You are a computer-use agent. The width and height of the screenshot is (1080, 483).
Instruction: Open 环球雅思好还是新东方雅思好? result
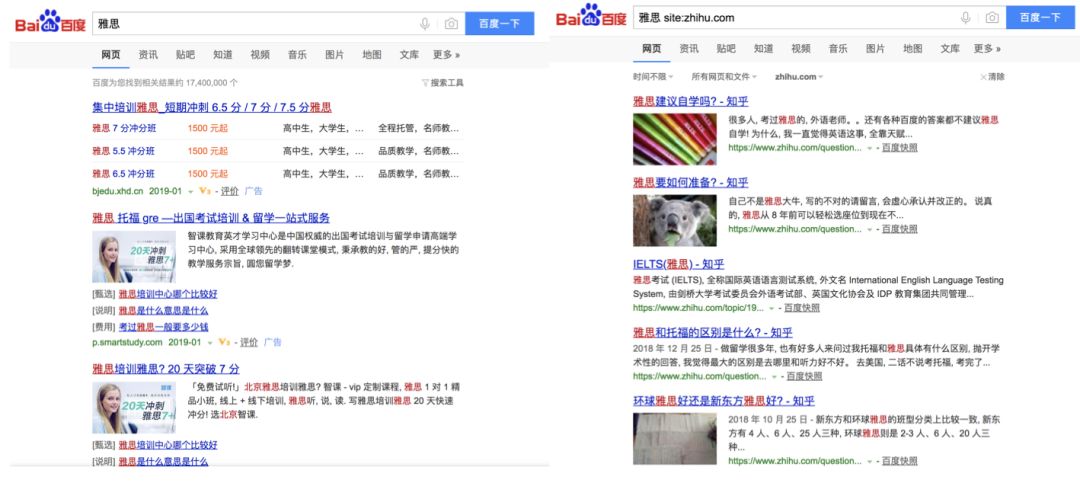[x=724, y=400]
